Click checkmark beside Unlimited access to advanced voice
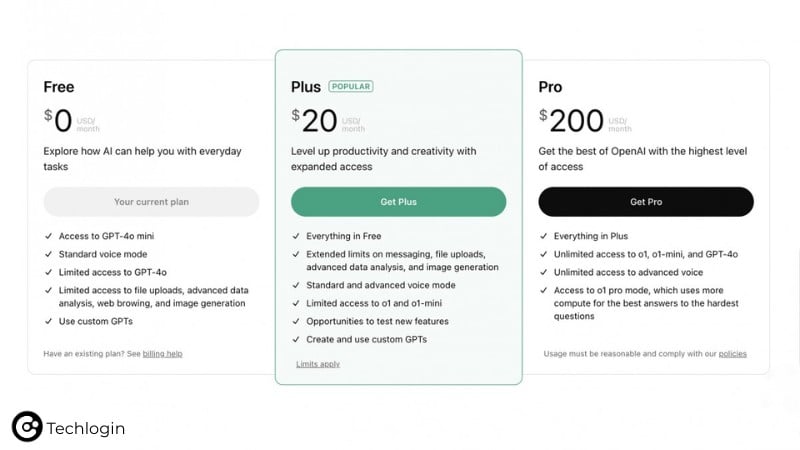 [544, 272]
